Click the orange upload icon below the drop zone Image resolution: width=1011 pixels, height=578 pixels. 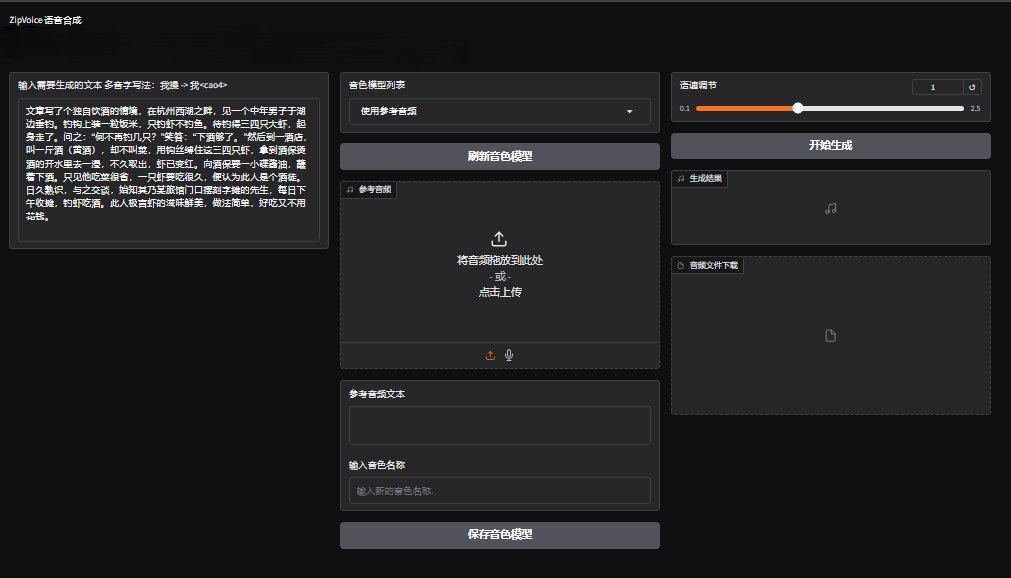pos(490,355)
